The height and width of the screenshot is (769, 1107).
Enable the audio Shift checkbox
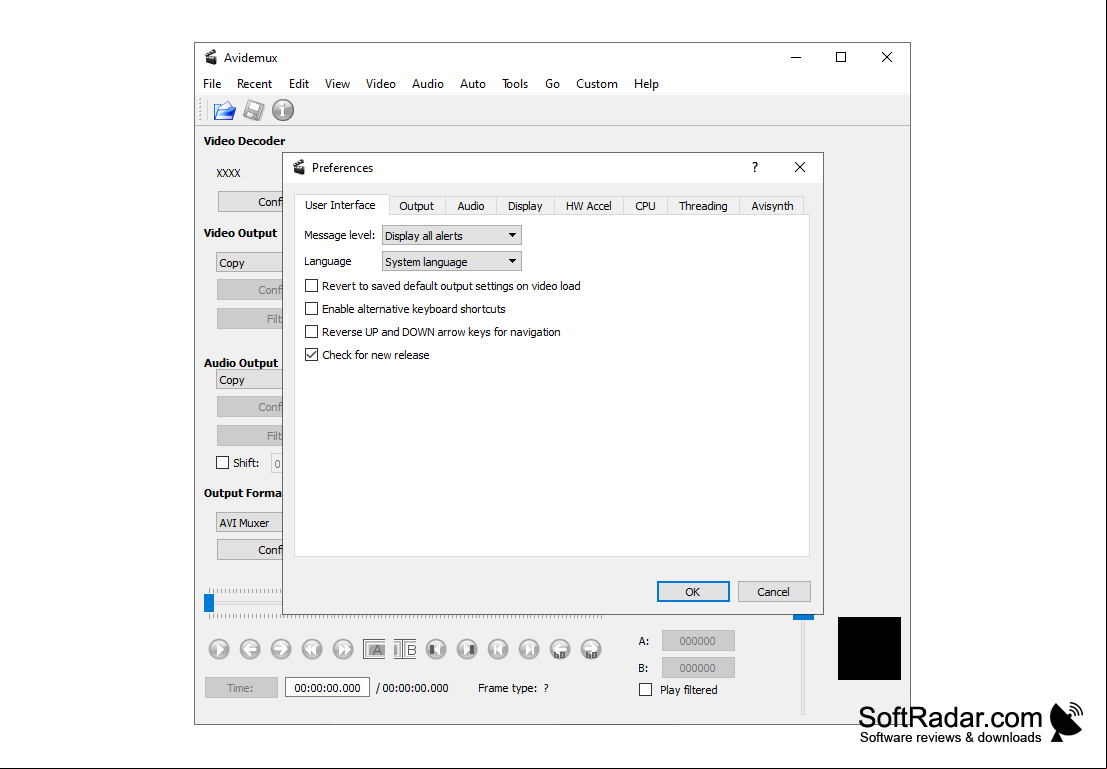222,463
